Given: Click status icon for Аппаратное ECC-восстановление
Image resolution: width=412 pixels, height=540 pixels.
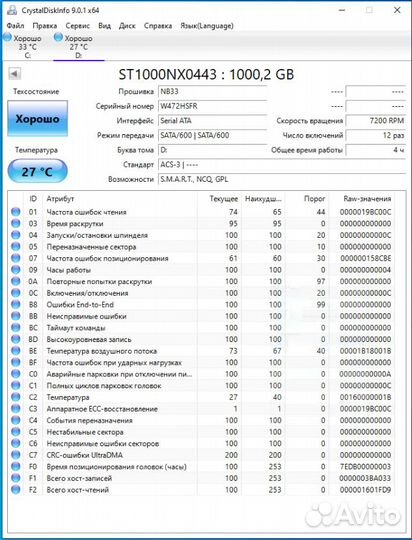Looking at the screenshot, I should pyautogui.click(x=16, y=409).
